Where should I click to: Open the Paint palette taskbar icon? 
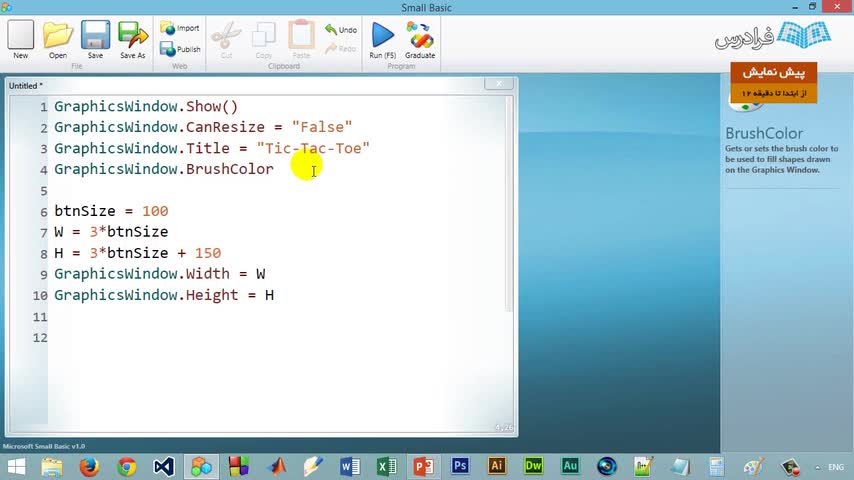pos(753,467)
